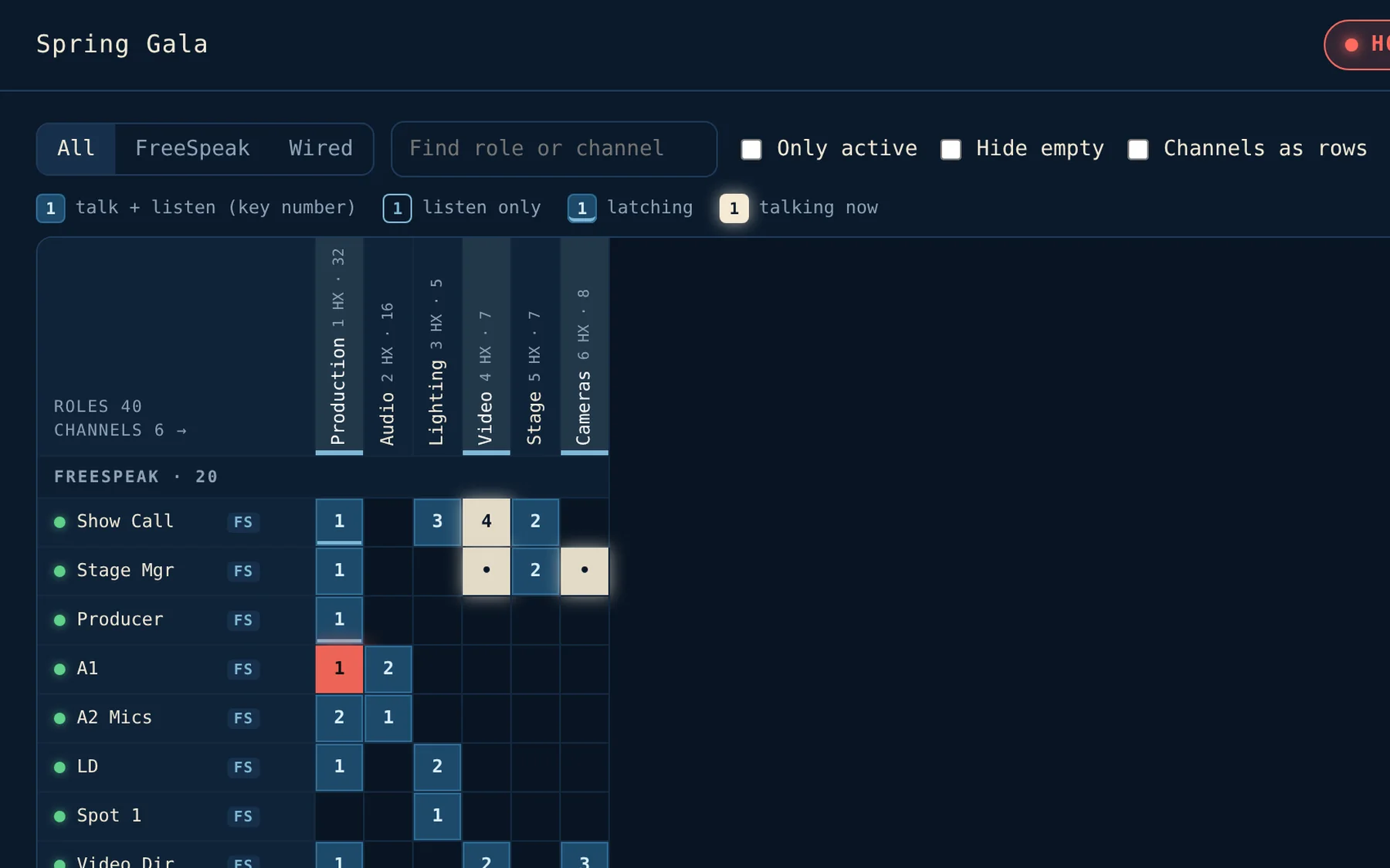Screen dimensions: 1390x868
Task: Click the FS badge on Producer
Action: pyautogui.click(x=243, y=620)
